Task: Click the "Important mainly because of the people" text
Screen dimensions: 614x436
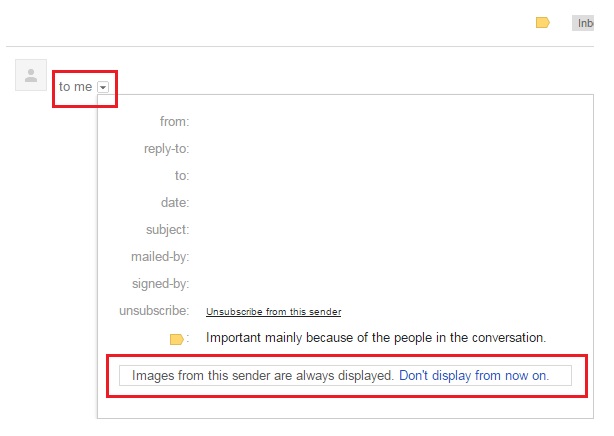Action: tap(376, 338)
